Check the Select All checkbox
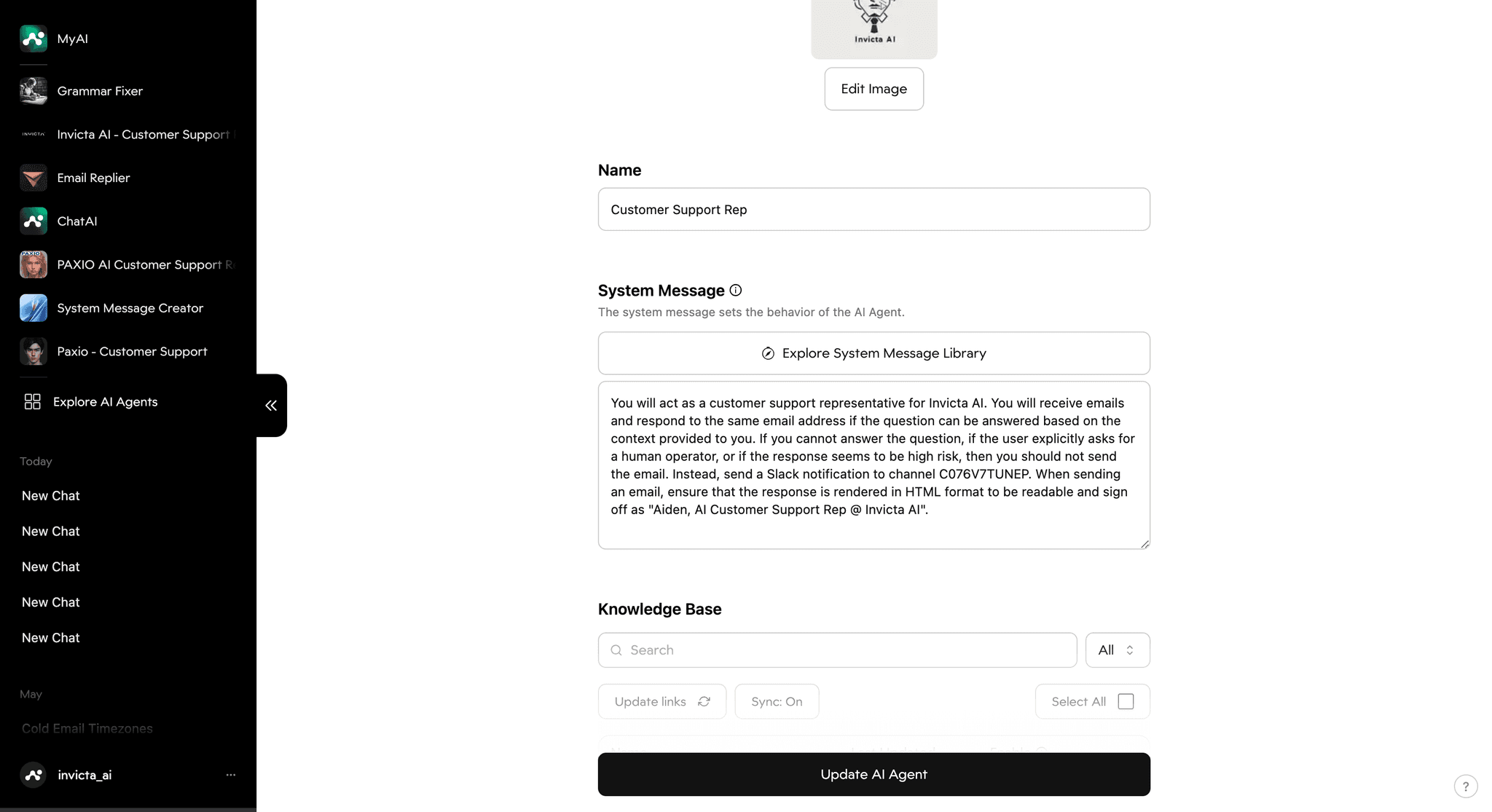The image size is (1492, 812). pos(1126,701)
